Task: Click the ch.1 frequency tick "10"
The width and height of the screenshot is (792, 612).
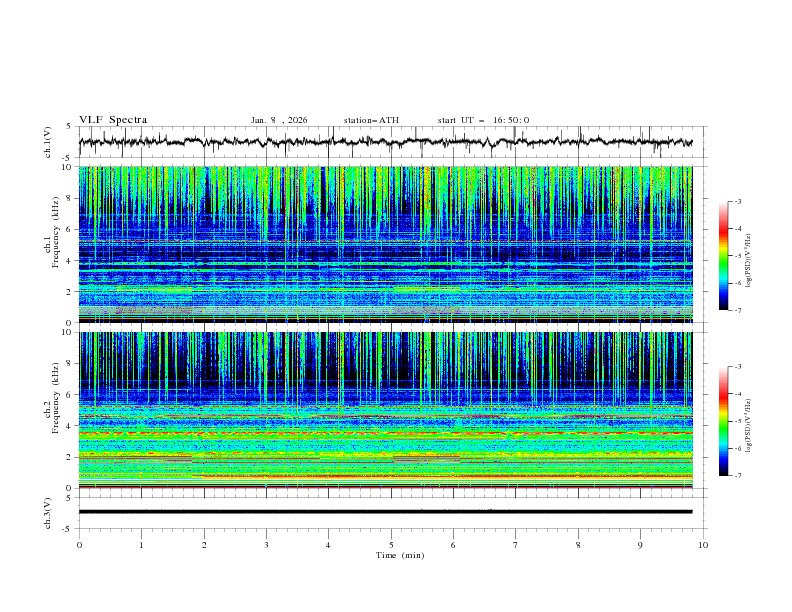Action: point(67,167)
